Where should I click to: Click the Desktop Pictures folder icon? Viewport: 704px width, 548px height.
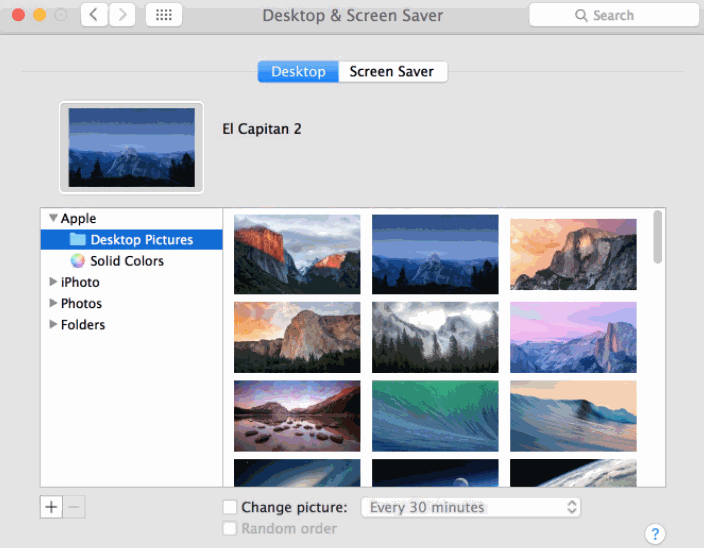[77, 239]
